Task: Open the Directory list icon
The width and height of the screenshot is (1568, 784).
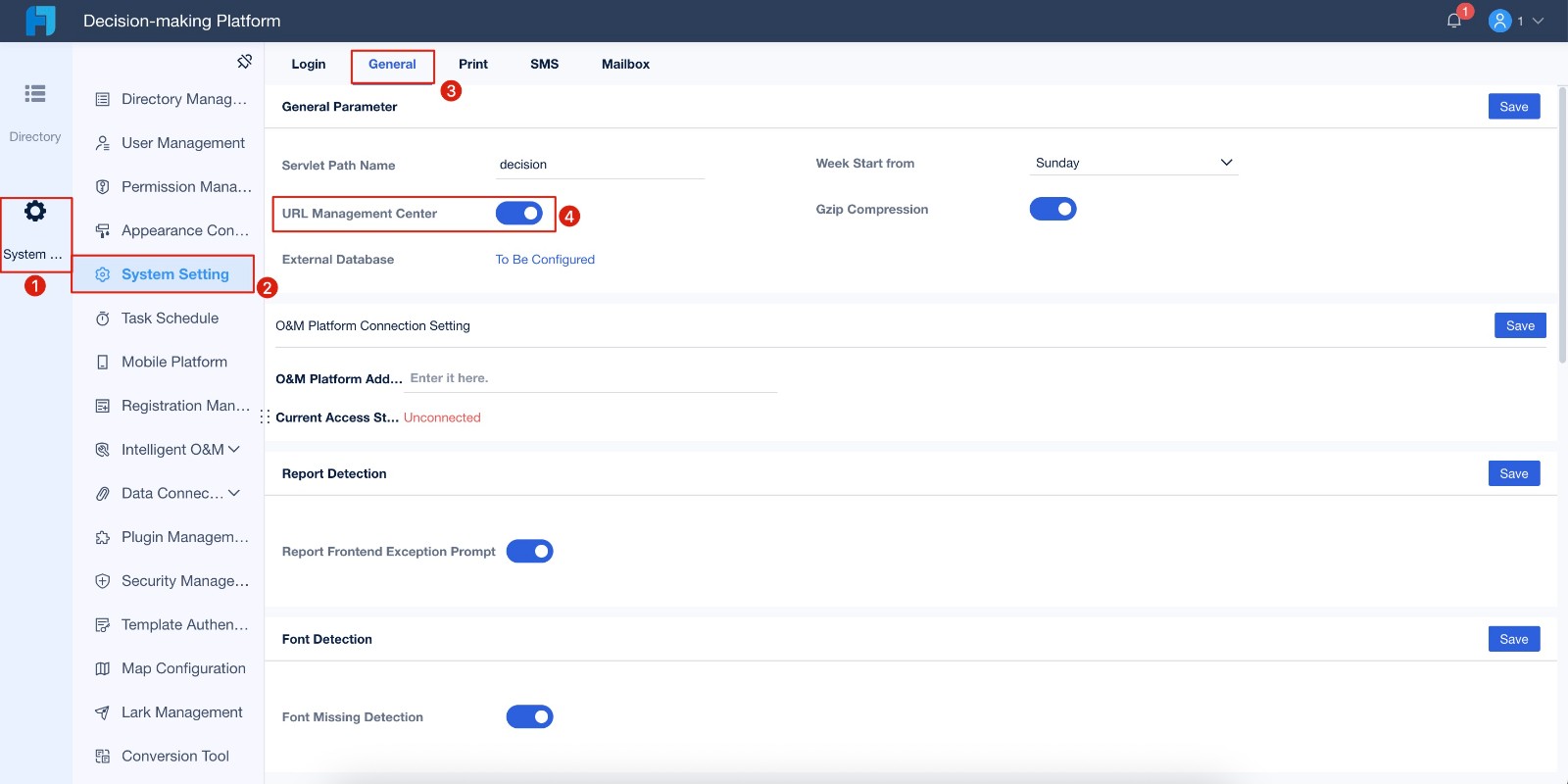Action: point(35,93)
